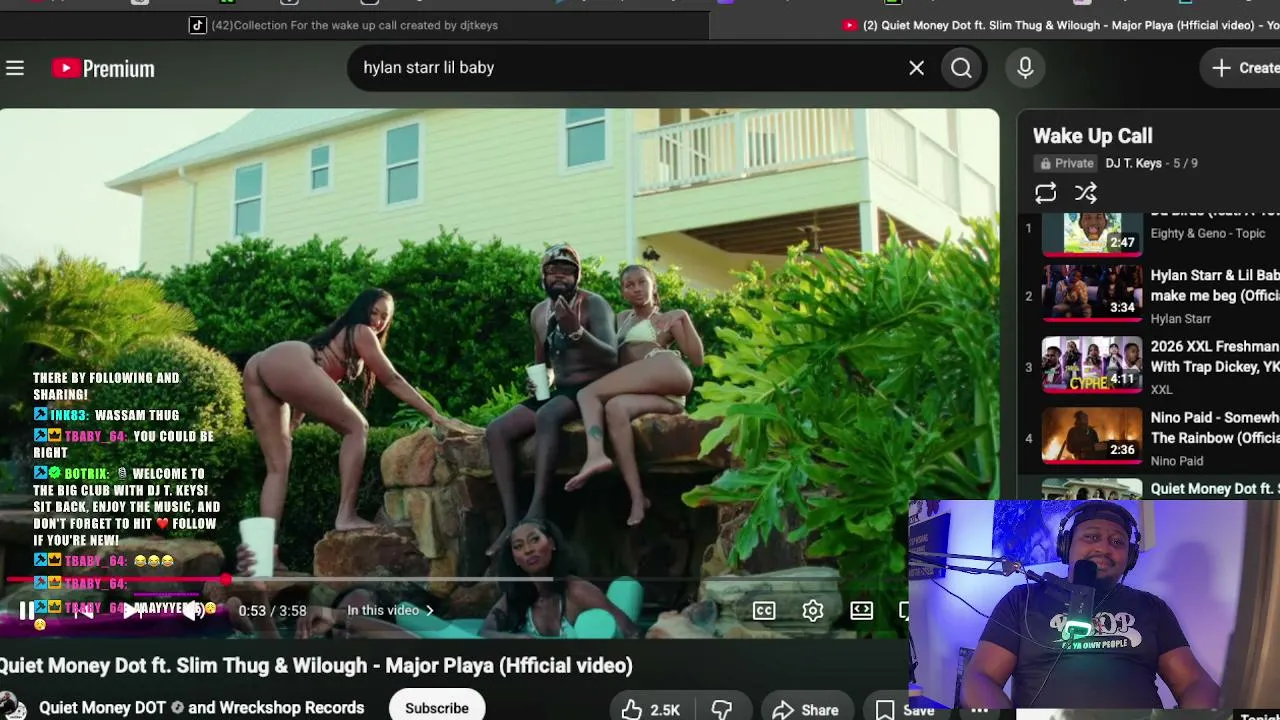Play the 2026 XXL Freshman cypher thumbnail

(1092, 364)
